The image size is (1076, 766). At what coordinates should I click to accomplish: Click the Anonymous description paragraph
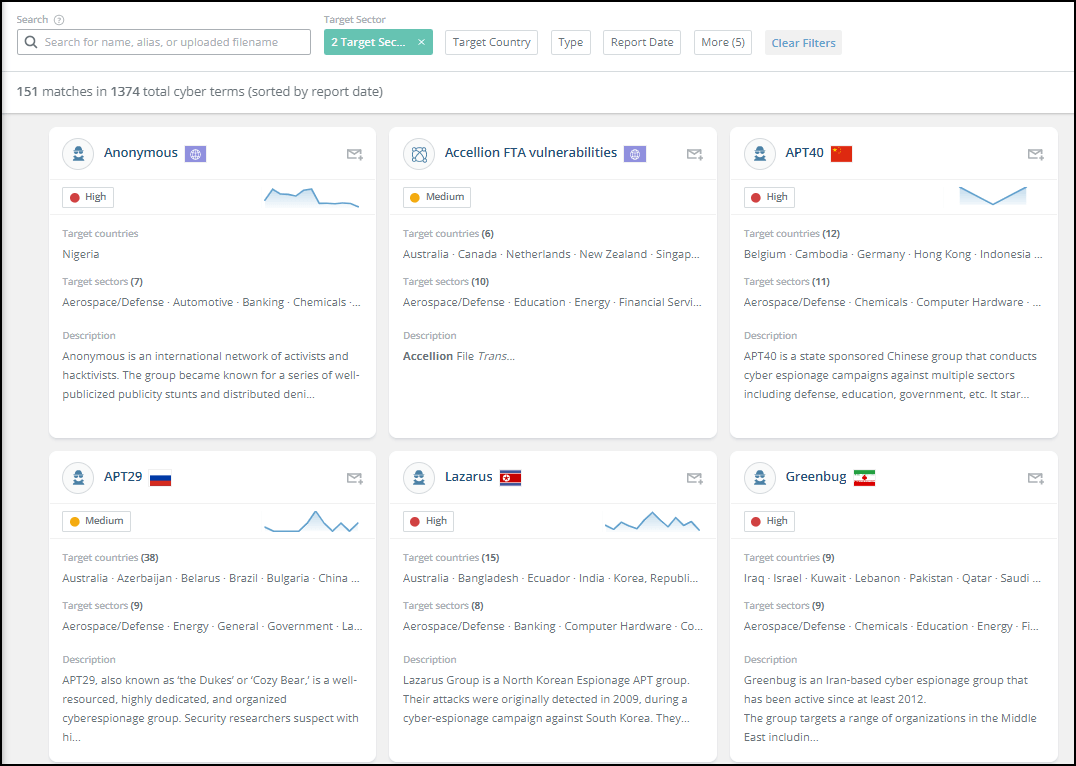pos(211,375)
